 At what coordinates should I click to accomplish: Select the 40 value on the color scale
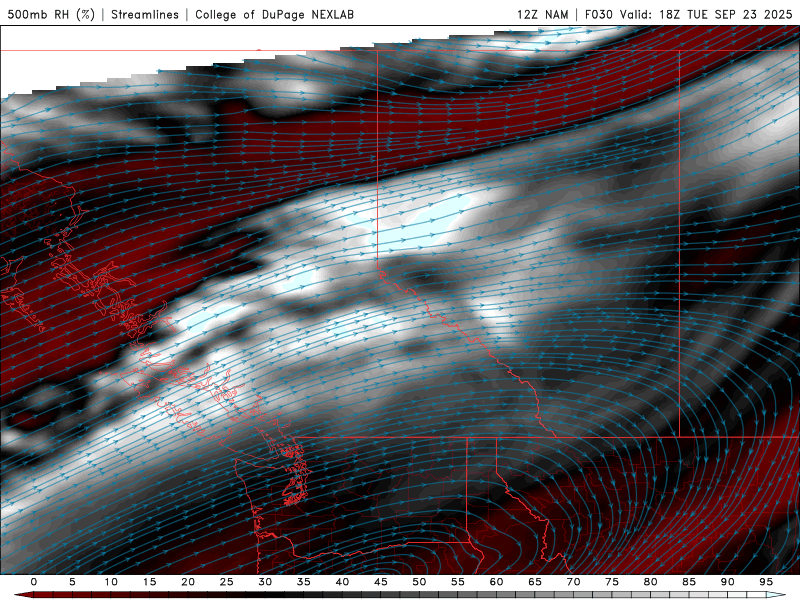342,582
